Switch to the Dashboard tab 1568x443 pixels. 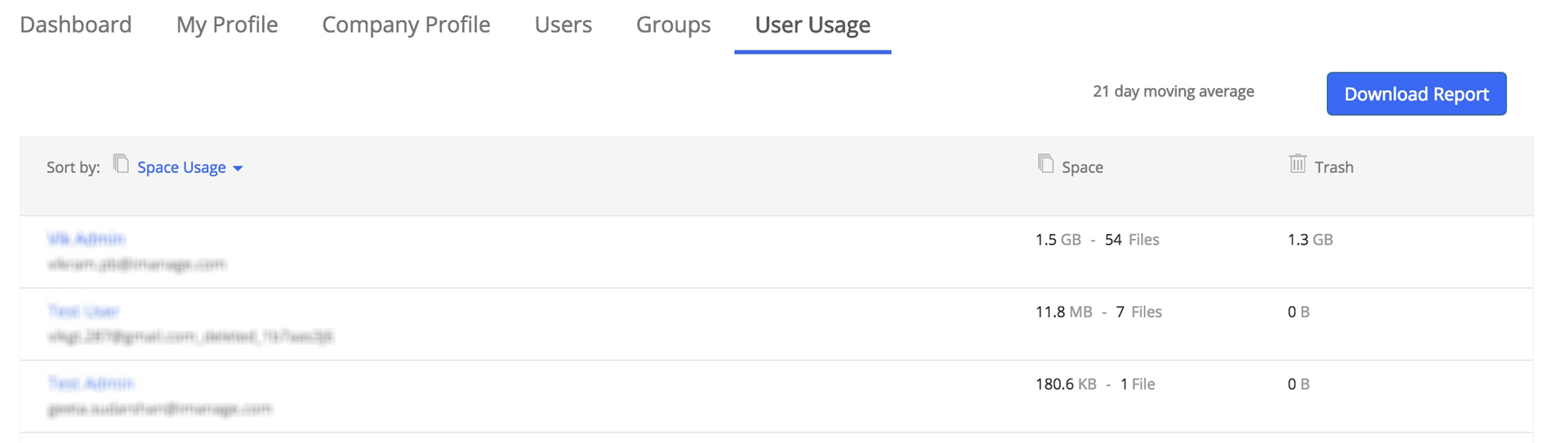75,24
